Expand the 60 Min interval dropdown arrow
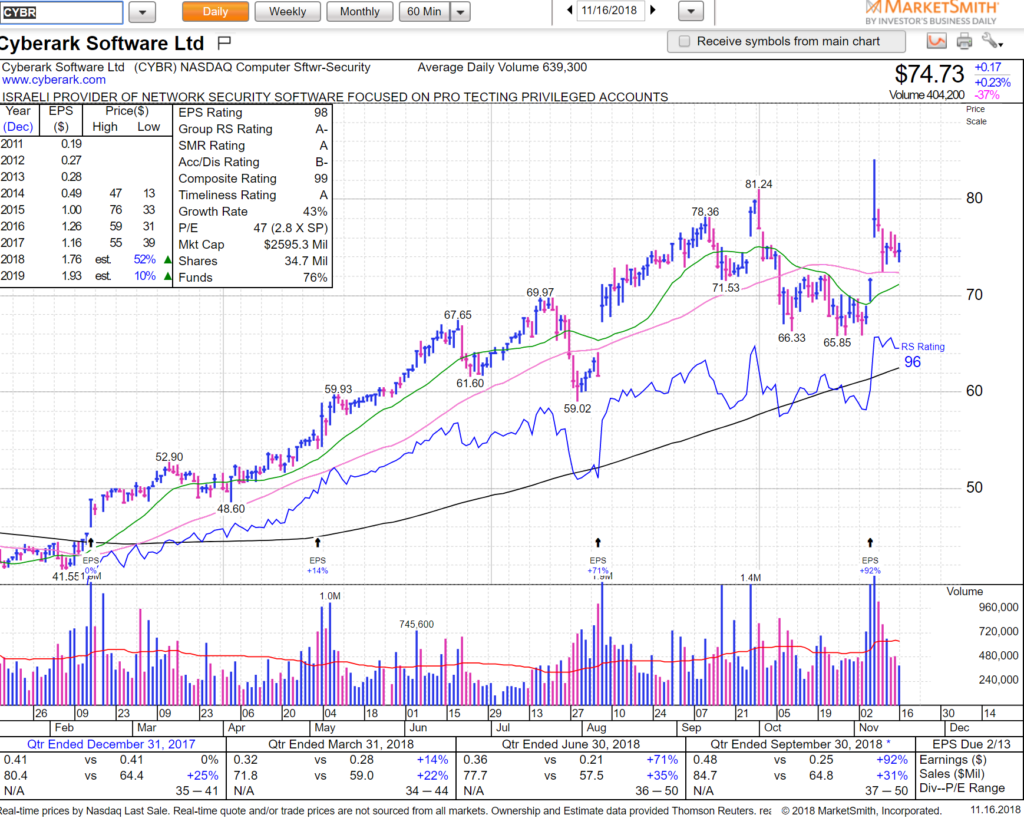The width and height of the screenshot is (1024, 828). click(460, 12)
